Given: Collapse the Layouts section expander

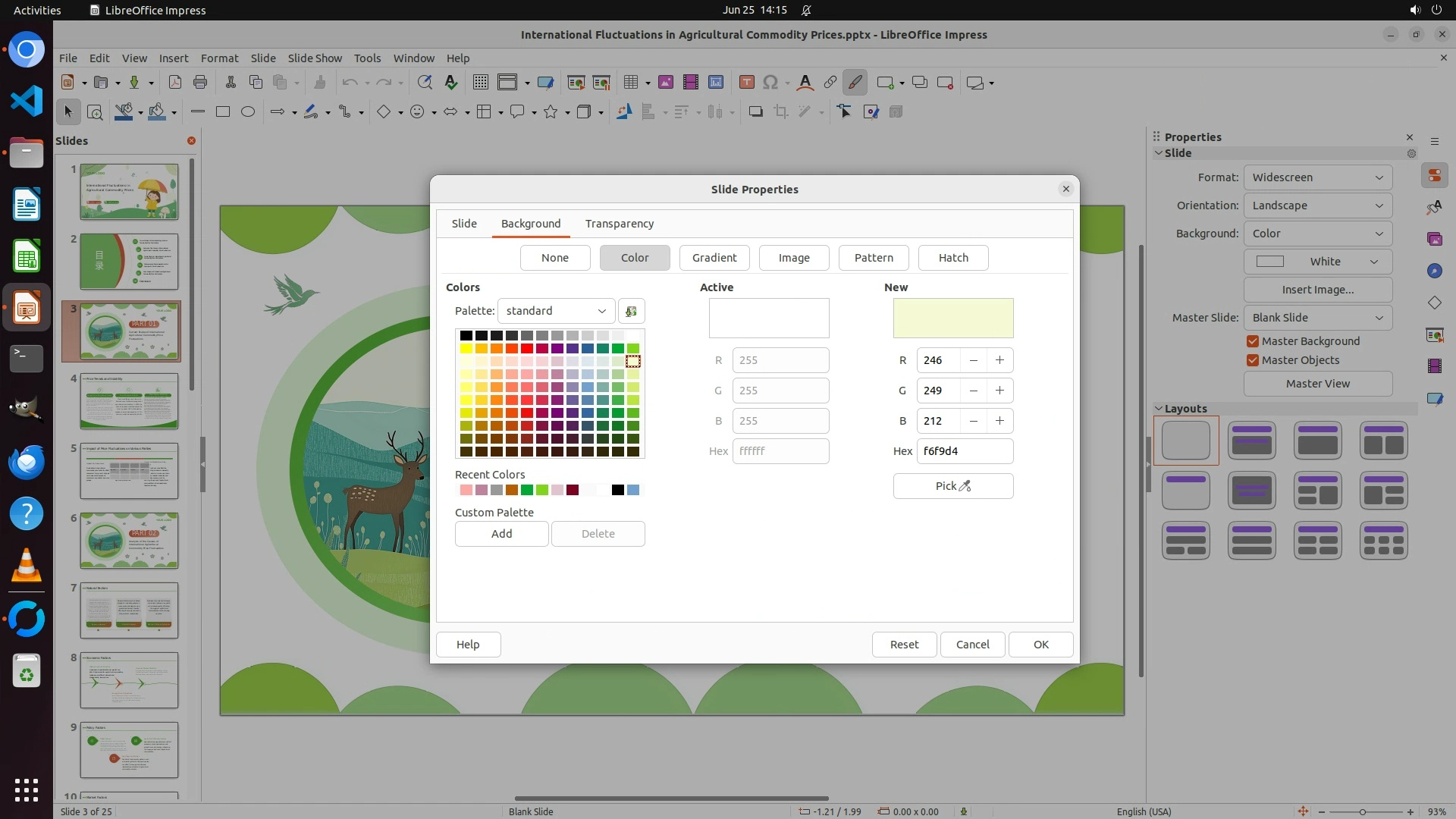Looking at the screenshot, I should point(1159,409).
